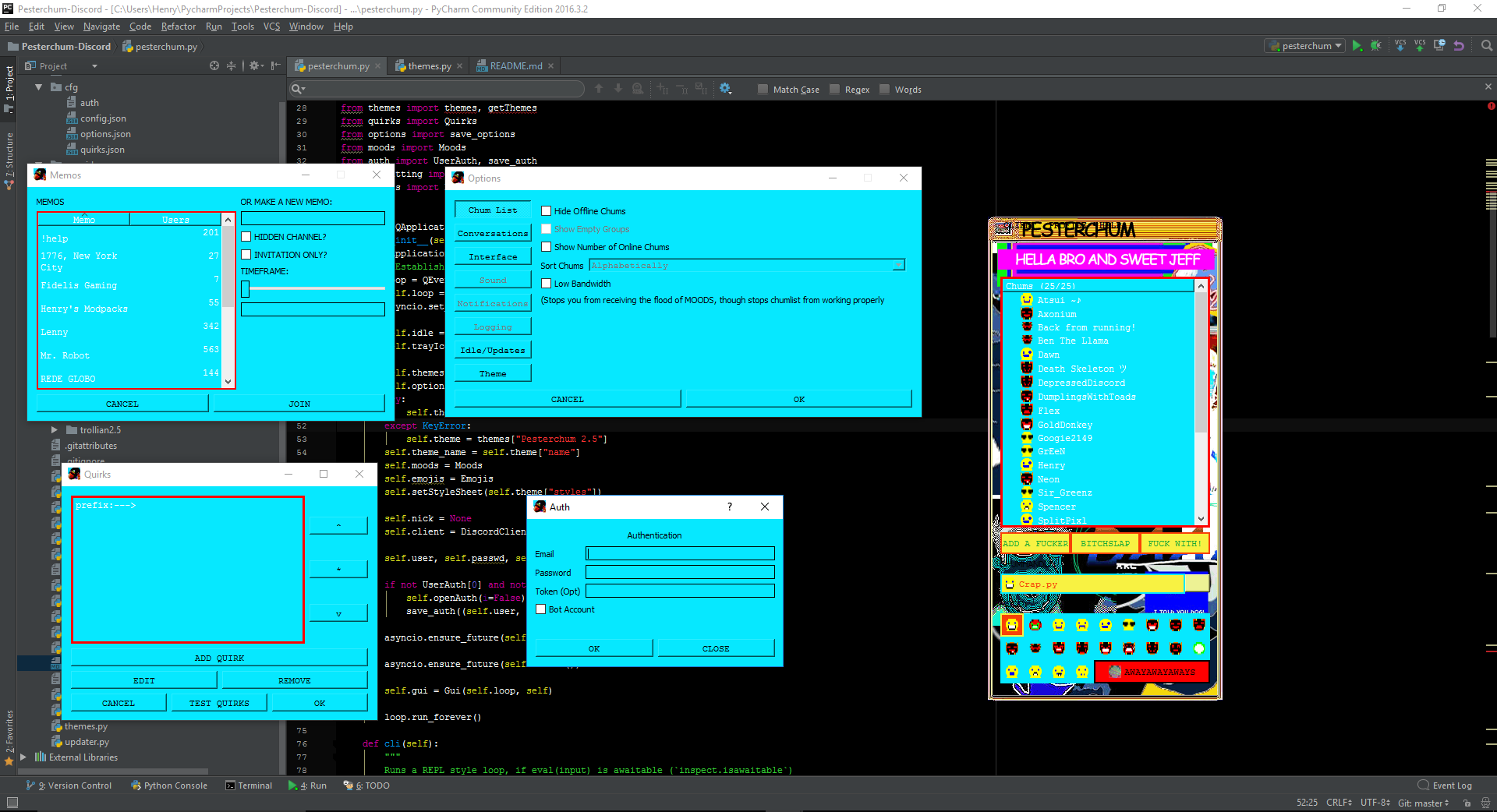Image resolution: width=1497 pixels, height=812 pixels.
Task: Open the Project panel gear settings
Action: point(256,66)
